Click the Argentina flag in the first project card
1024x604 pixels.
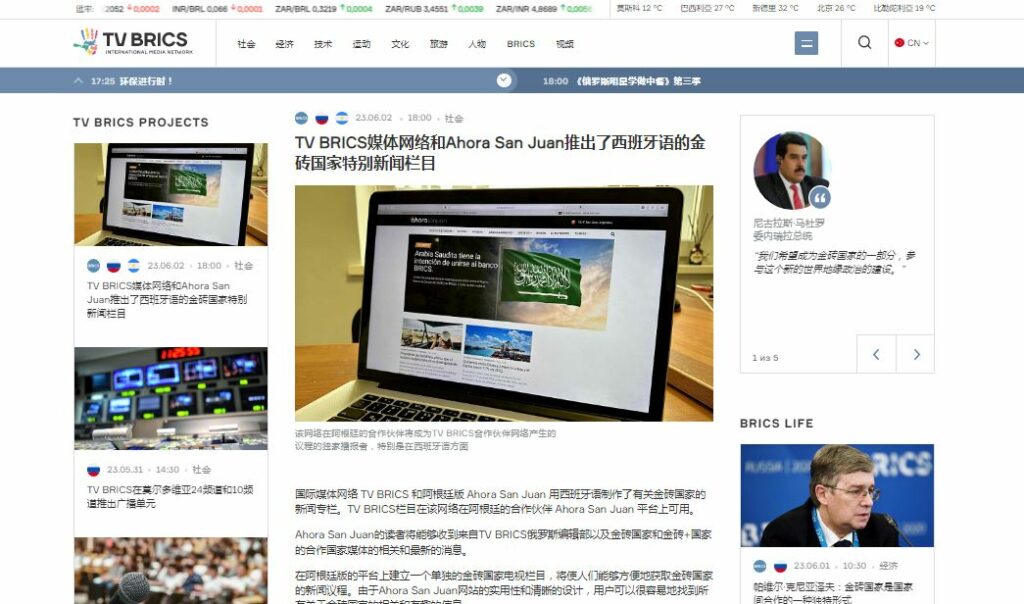pos(134,266)
